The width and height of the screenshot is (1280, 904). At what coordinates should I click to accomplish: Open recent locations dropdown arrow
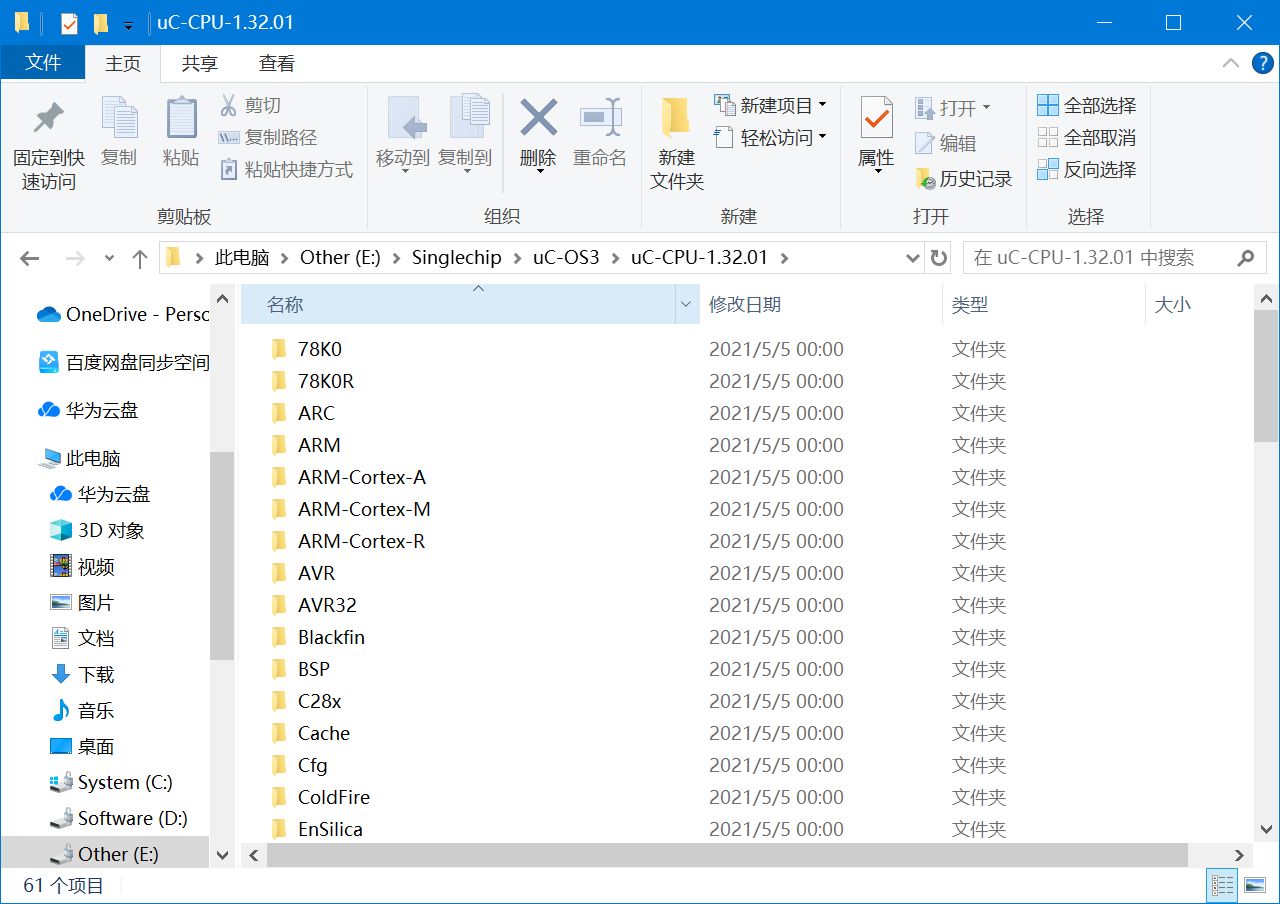click(x=109, y=258)
